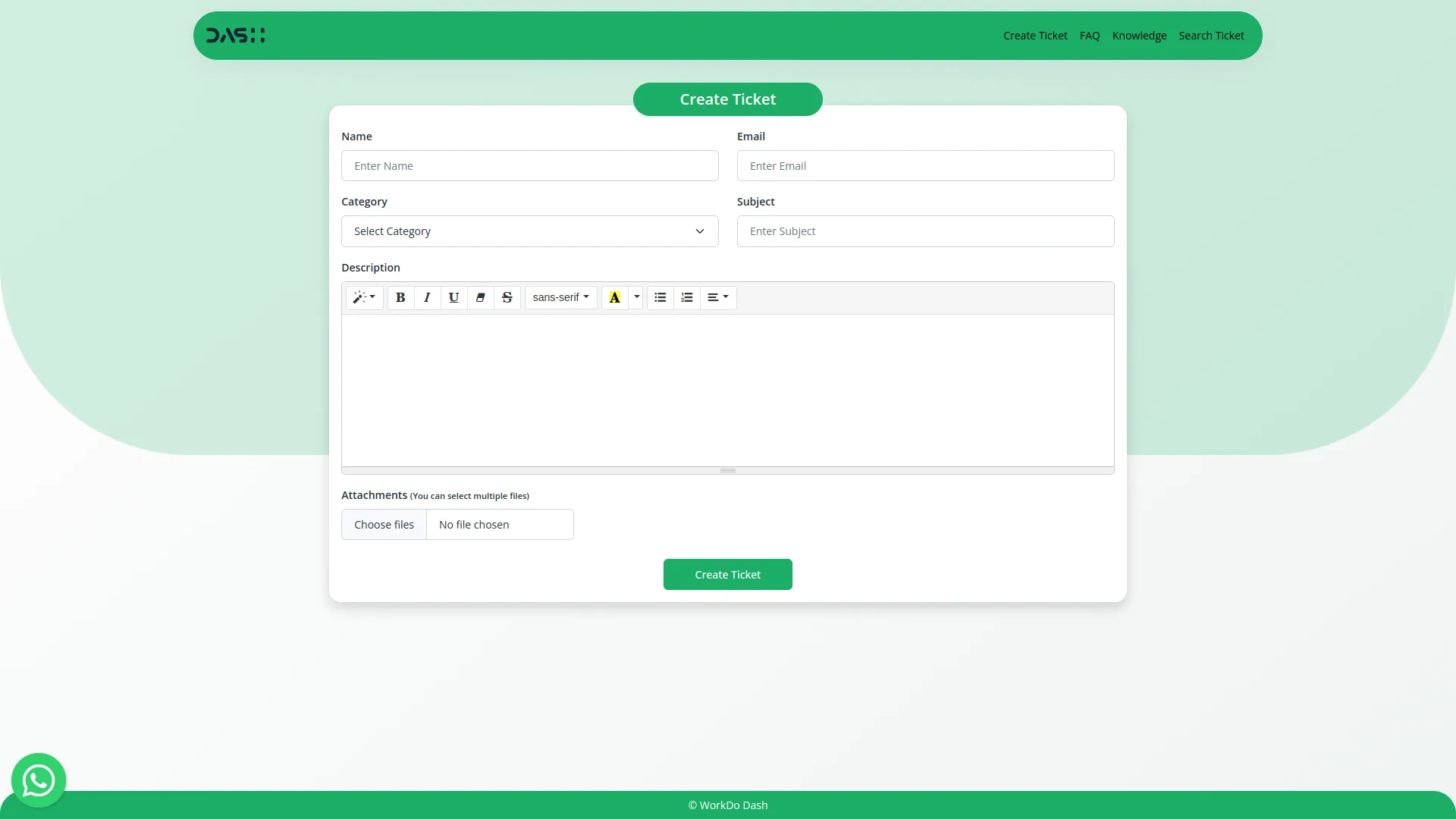Viewport: 1456px width, 819px height.
Task: Apply the yellow highlight recent color
Action: click(x=615, y=297)
